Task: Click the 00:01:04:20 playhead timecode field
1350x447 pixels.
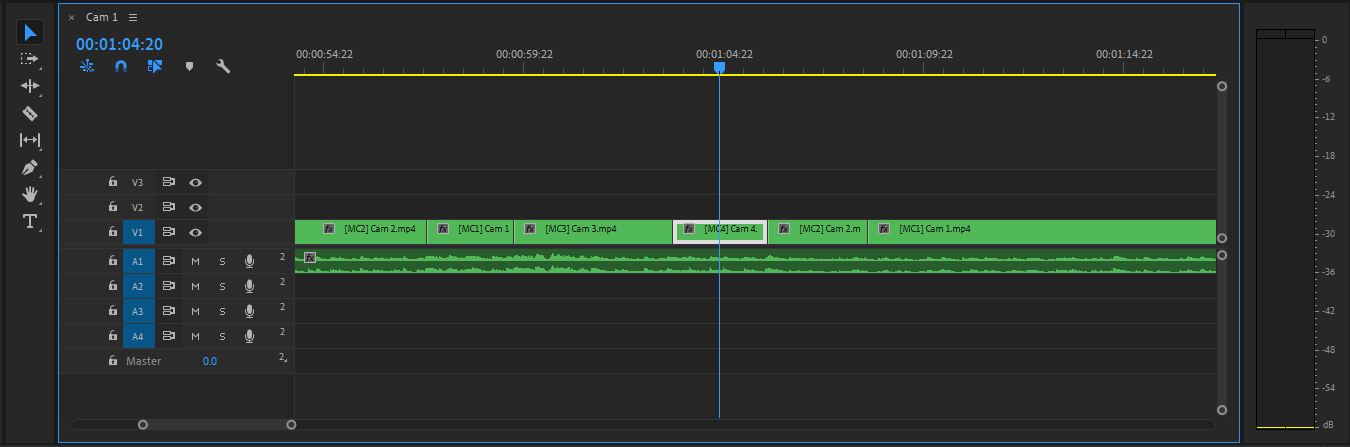Action: coord(119,44)
